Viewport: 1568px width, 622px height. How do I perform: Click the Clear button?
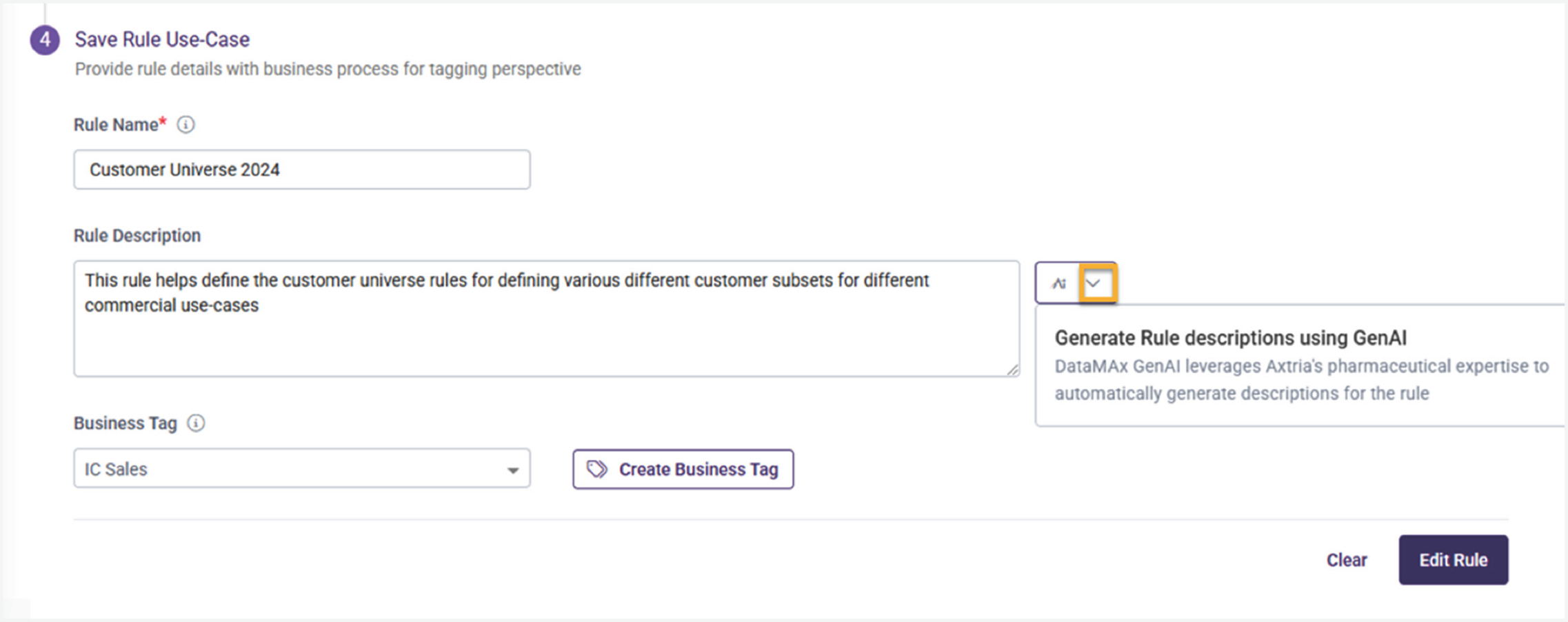point(1346,560)
